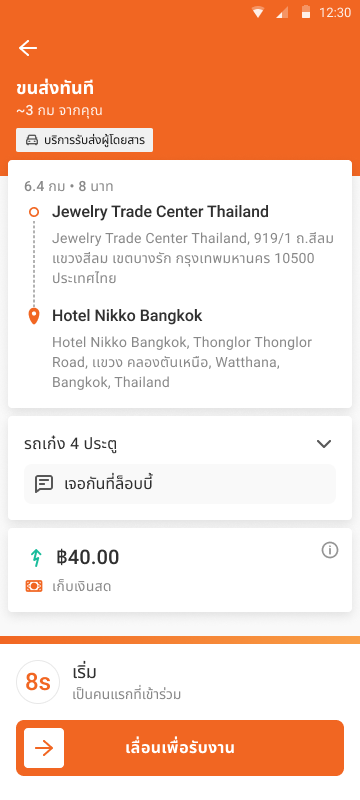Expand the รถเก๋ง 4 ประตู chevron
360x800 pixels.
click(324, 444)
